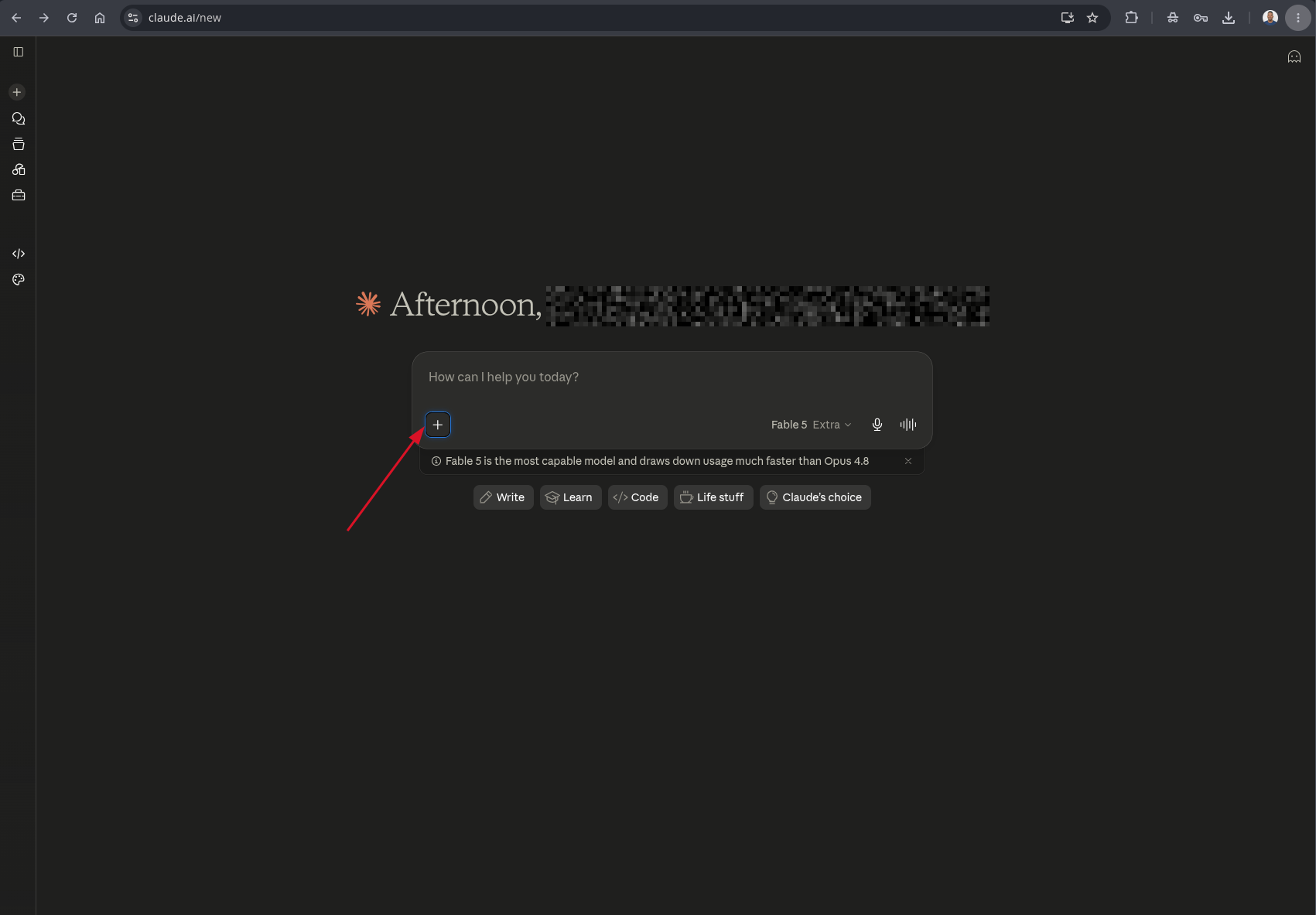Go back in browser history
The image size is (1316, 915).
(16, 18)
